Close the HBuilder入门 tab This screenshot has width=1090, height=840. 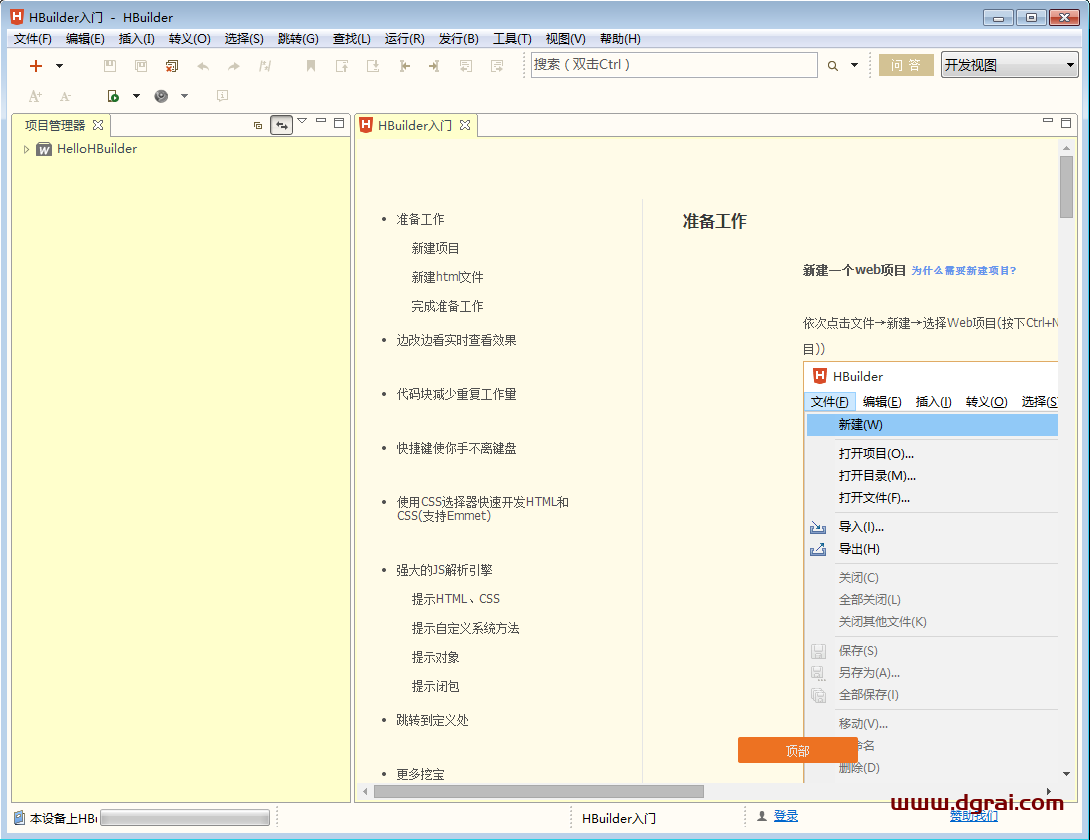point(465,124)
